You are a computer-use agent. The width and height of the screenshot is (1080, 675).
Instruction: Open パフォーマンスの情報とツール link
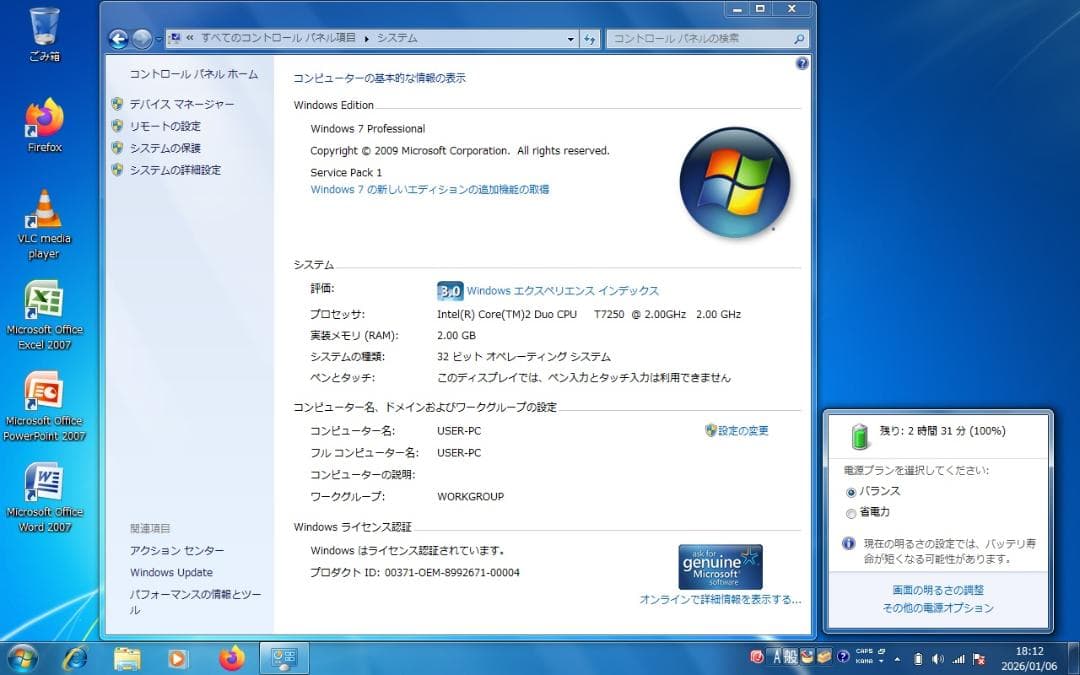point(196,601)
